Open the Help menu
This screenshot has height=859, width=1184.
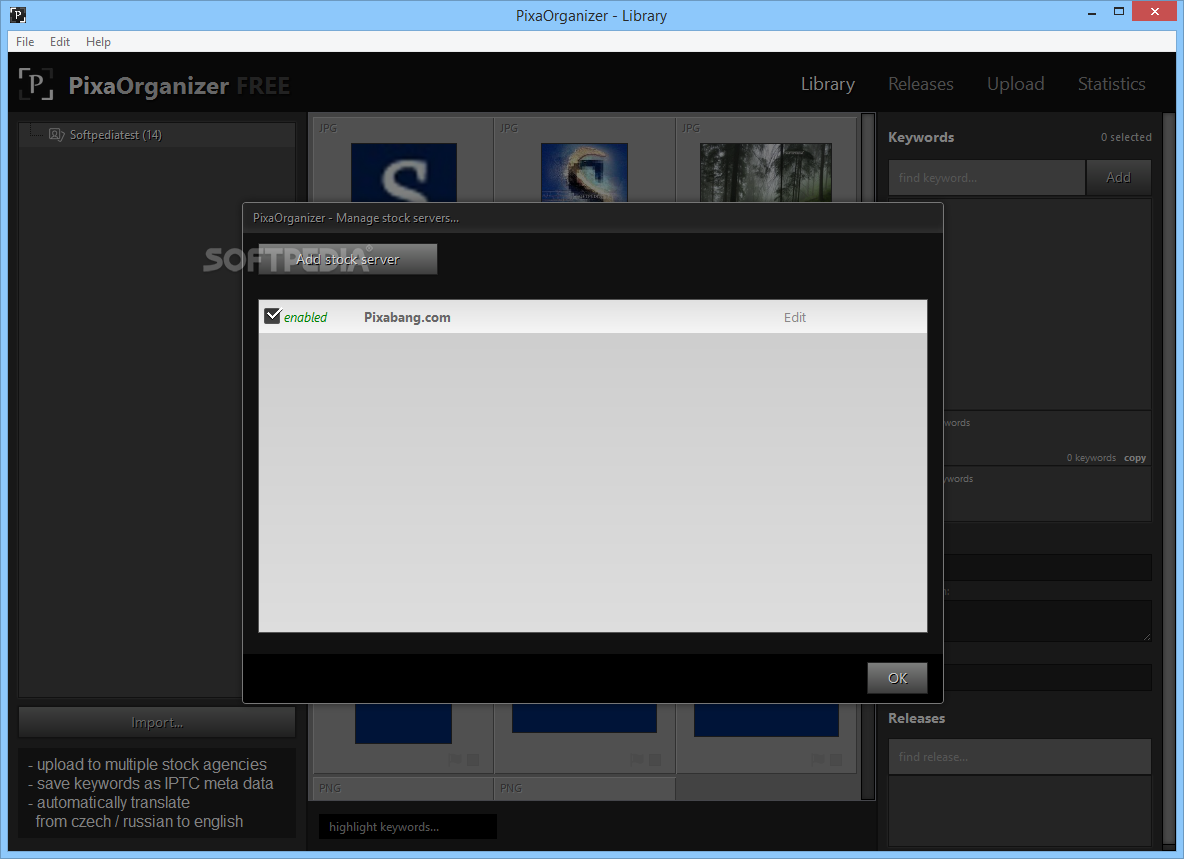coord(98,42)
